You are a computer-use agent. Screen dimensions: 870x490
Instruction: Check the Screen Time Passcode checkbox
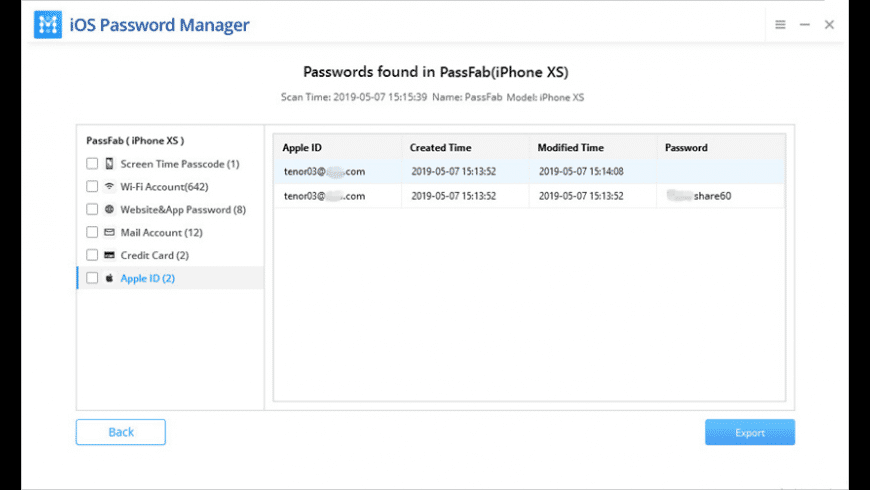click(x=92, y=164)
